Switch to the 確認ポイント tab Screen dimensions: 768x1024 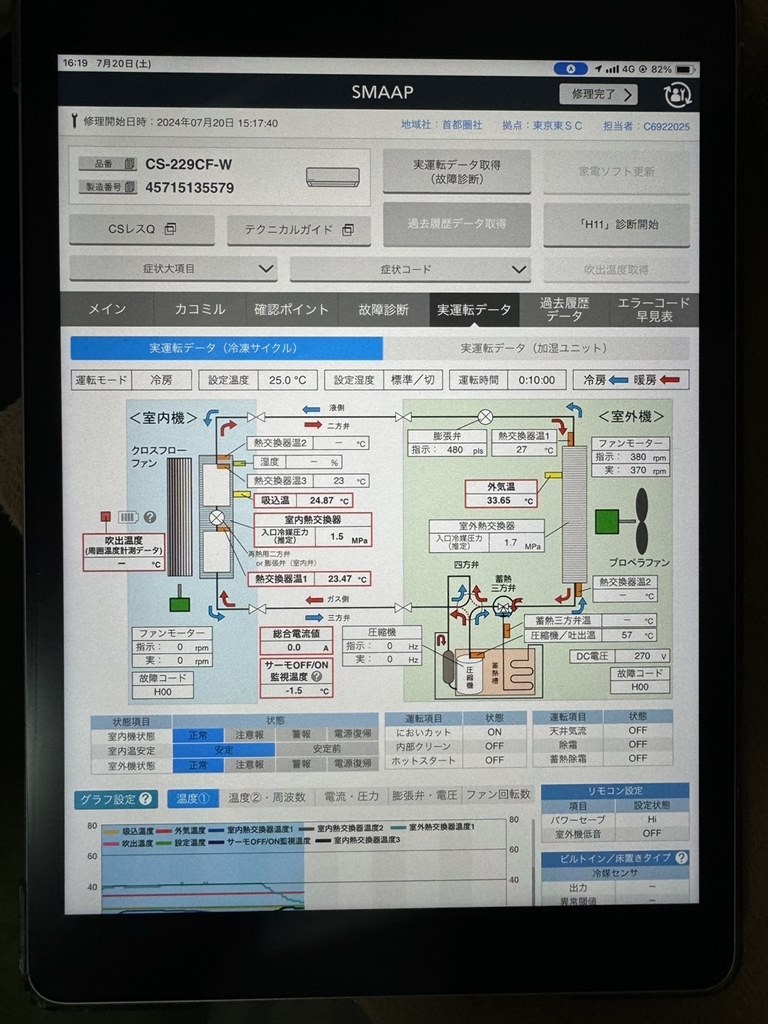(x=291, y=309)
